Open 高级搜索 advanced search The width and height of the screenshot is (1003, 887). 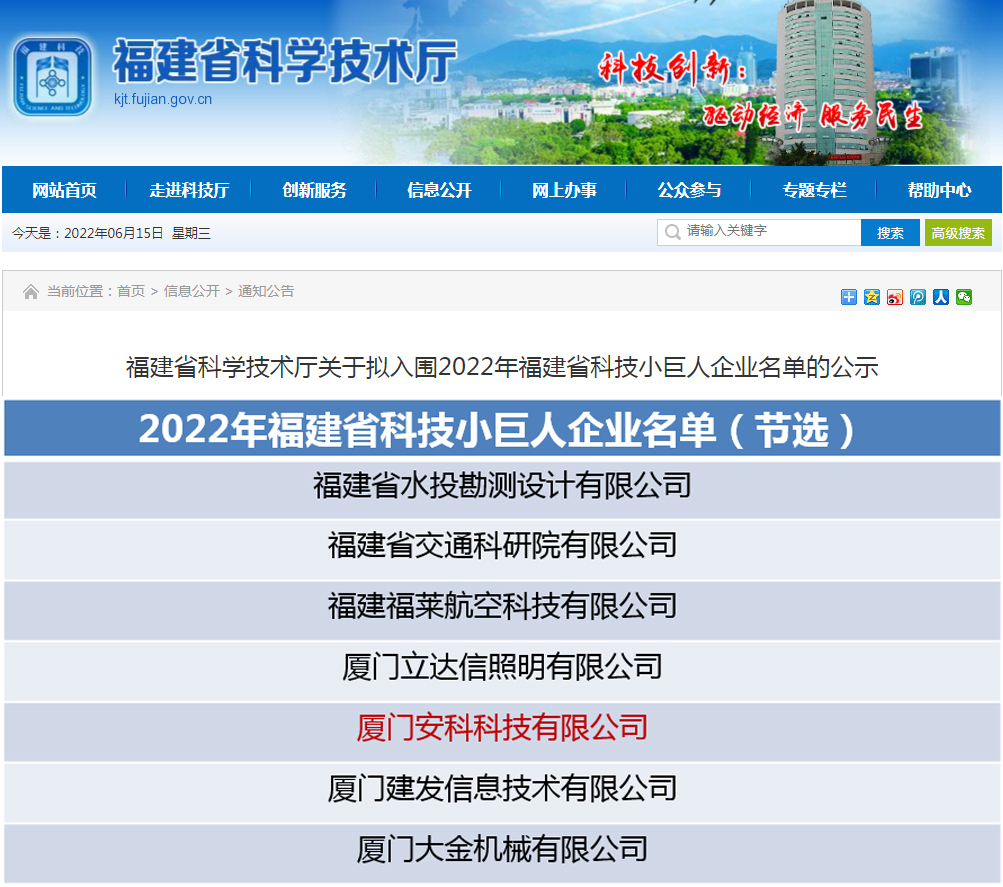pyautogui.click(x=958, y=233)
